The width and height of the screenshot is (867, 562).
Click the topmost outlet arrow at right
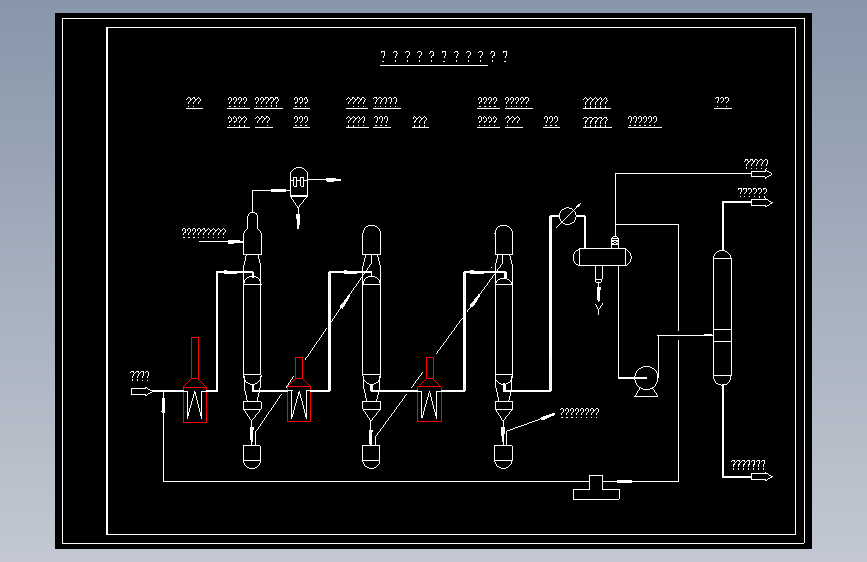(x=761, y=174)
